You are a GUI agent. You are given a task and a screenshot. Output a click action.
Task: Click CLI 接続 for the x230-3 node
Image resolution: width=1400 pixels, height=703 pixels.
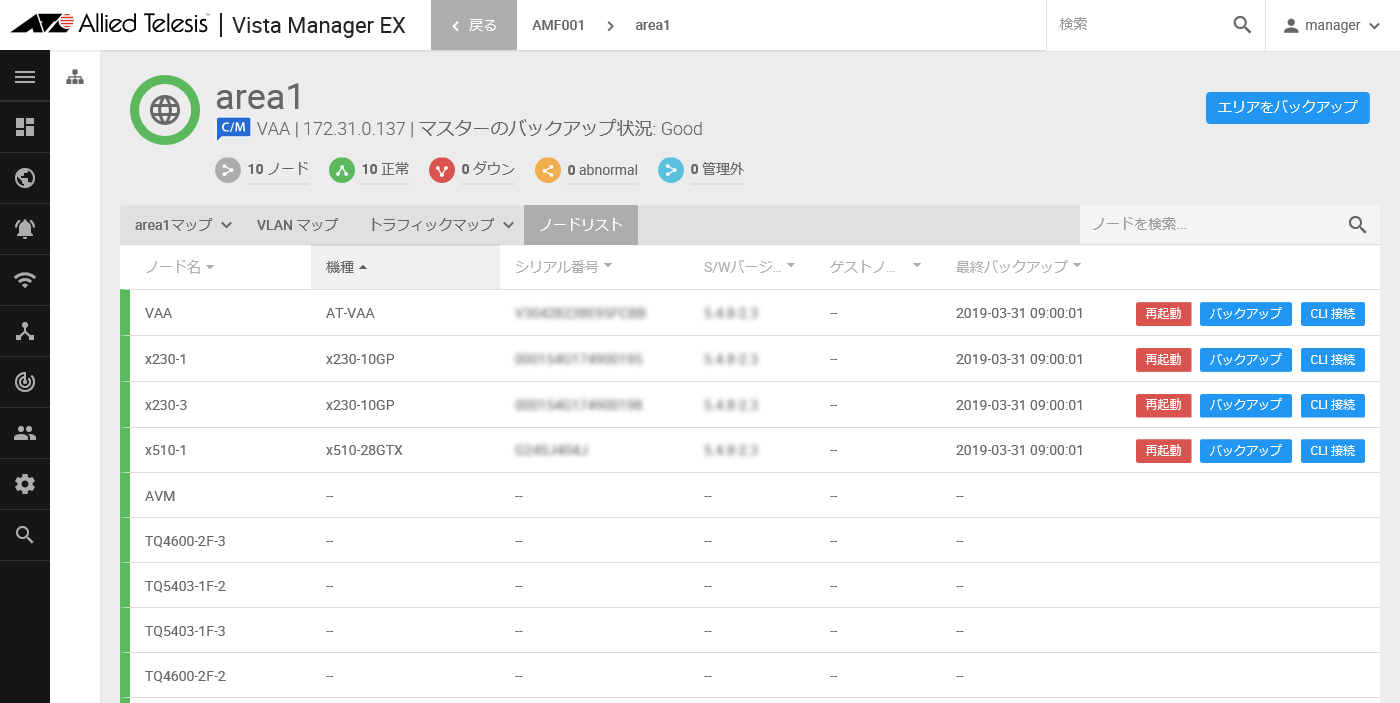[x=1333, y=405]
